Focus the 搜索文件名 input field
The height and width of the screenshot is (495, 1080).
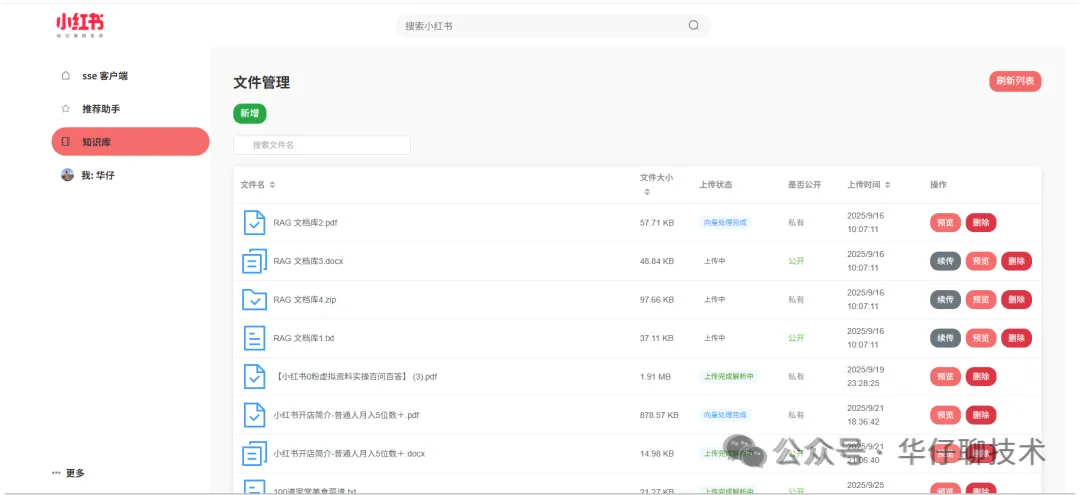322,145
